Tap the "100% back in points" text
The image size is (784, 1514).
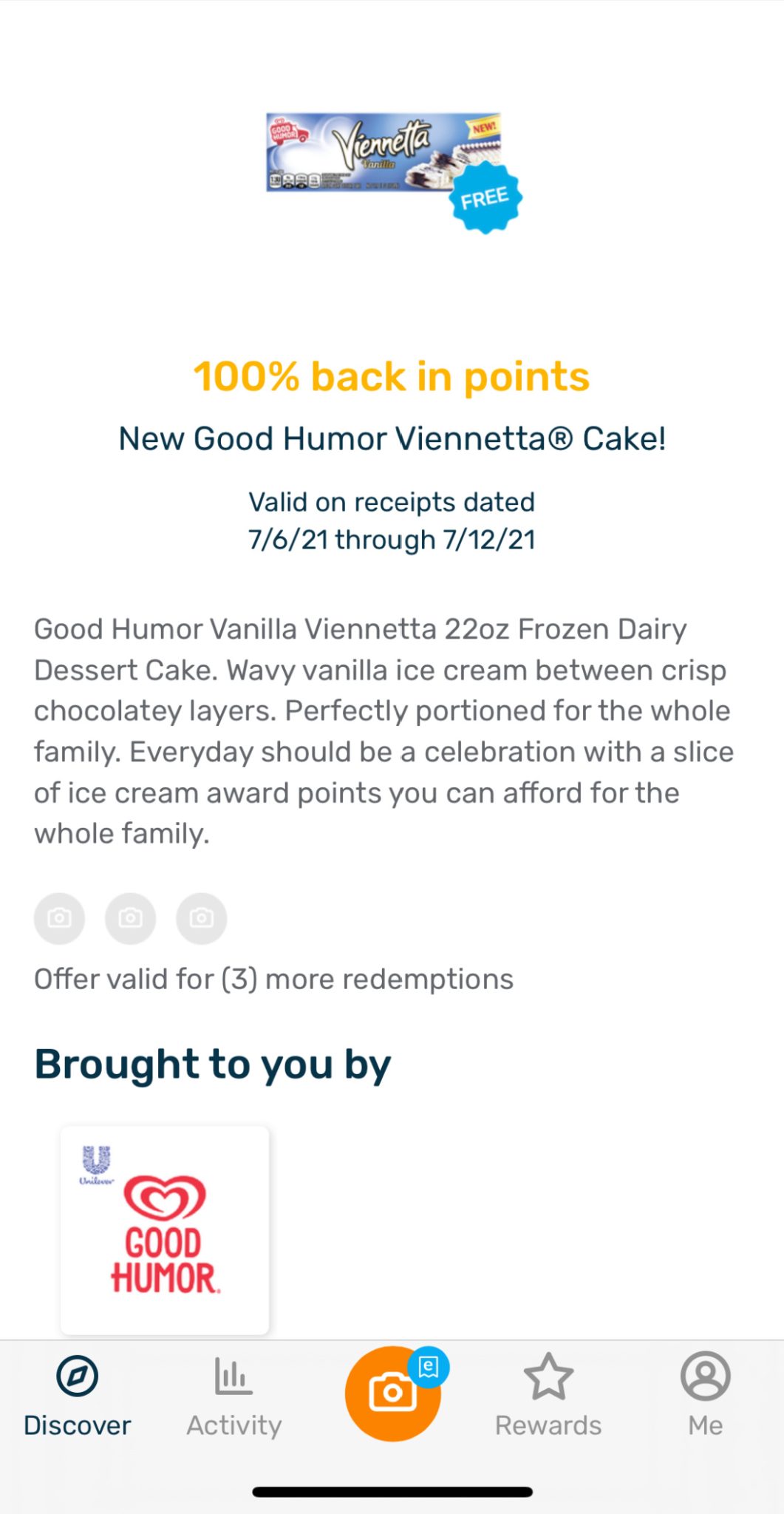pyautogui.click(x=392, y=377)
